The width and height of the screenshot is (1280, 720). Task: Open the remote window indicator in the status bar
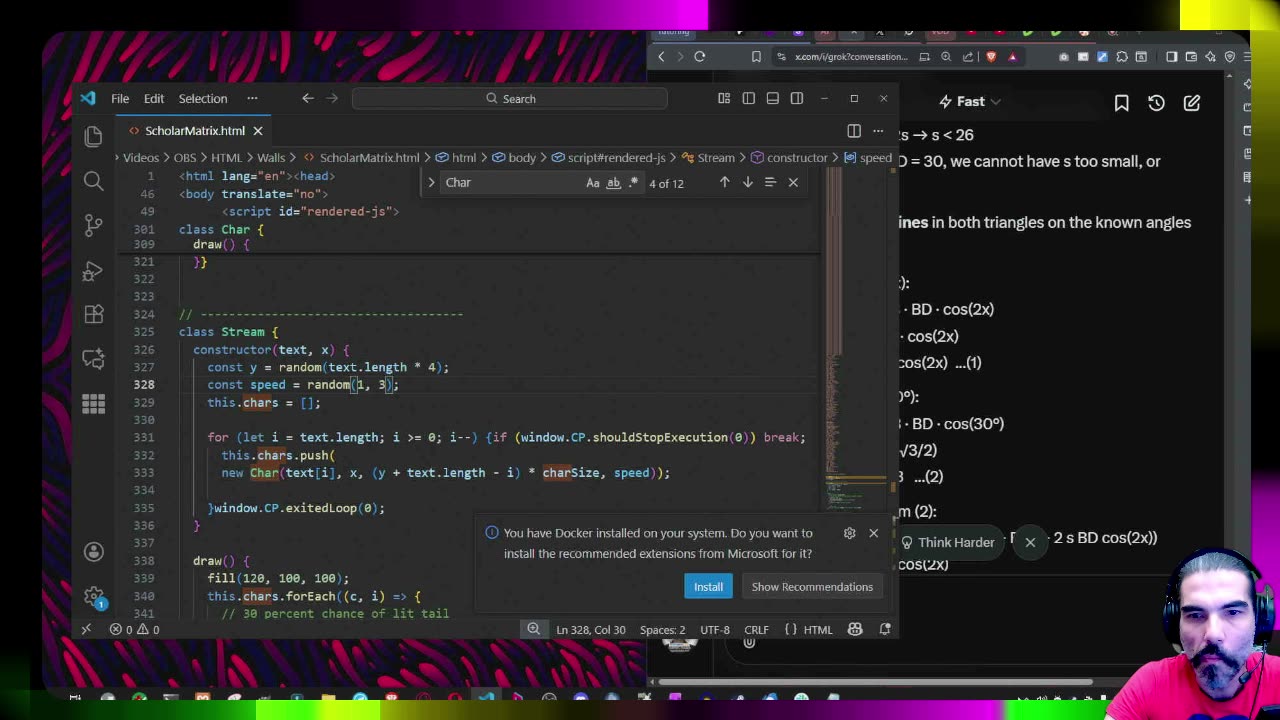[x=86, y=629]
